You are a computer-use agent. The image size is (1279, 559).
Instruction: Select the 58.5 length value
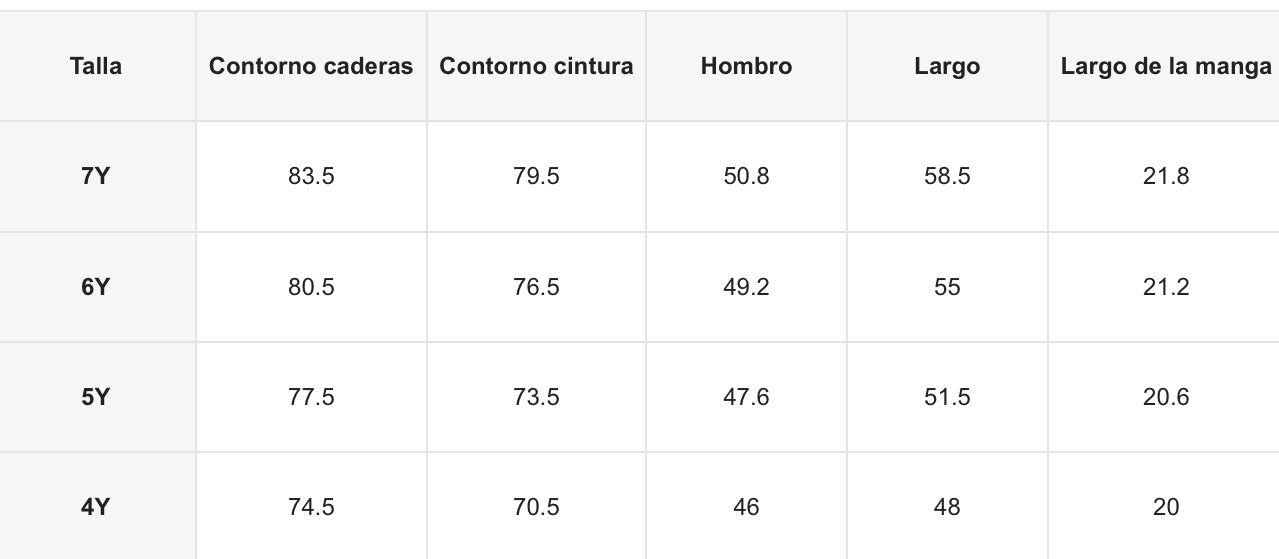point(947,177)
